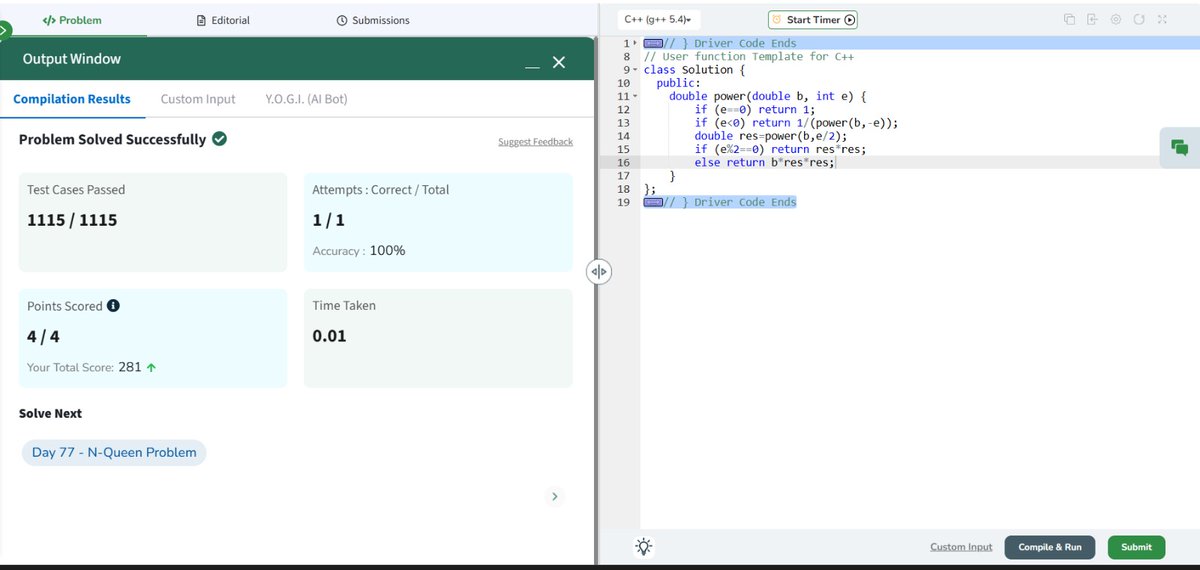The width and height of the screenshot is (1200, 570).
Task: Click the folded driver code badge on line 1
Action: 652,44
